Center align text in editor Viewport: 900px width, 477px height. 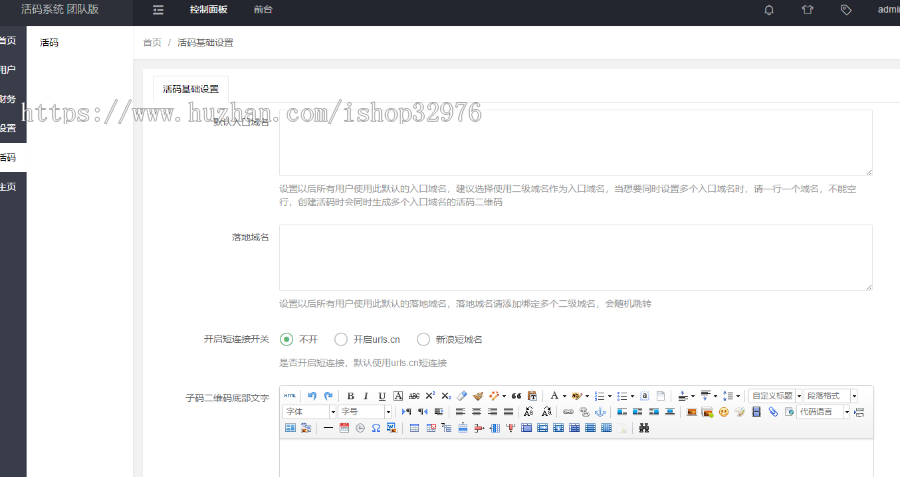(476, 412)
